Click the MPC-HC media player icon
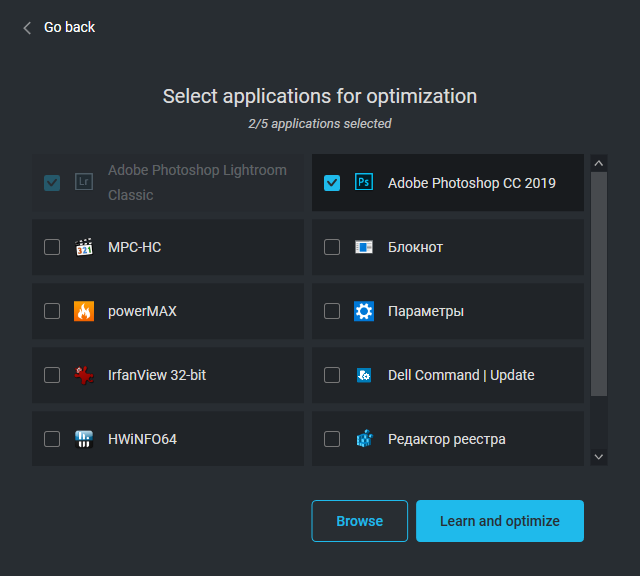 (84, 247)
